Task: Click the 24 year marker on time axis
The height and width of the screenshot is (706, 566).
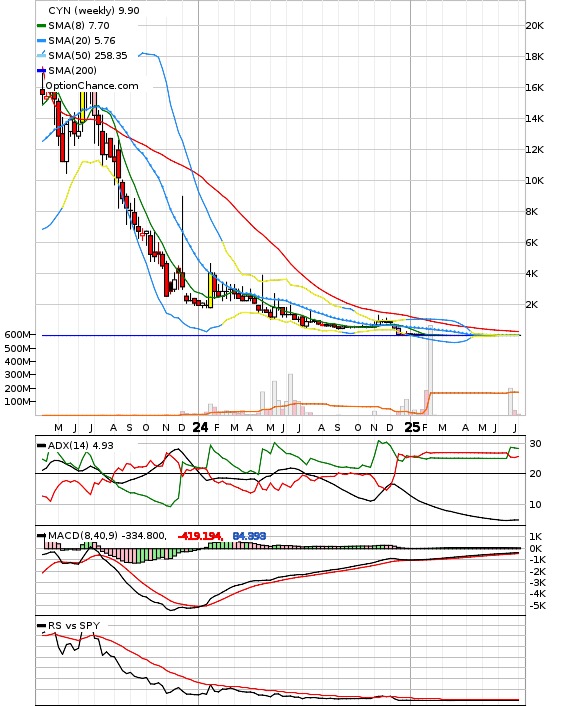Action: coord(200,427)
